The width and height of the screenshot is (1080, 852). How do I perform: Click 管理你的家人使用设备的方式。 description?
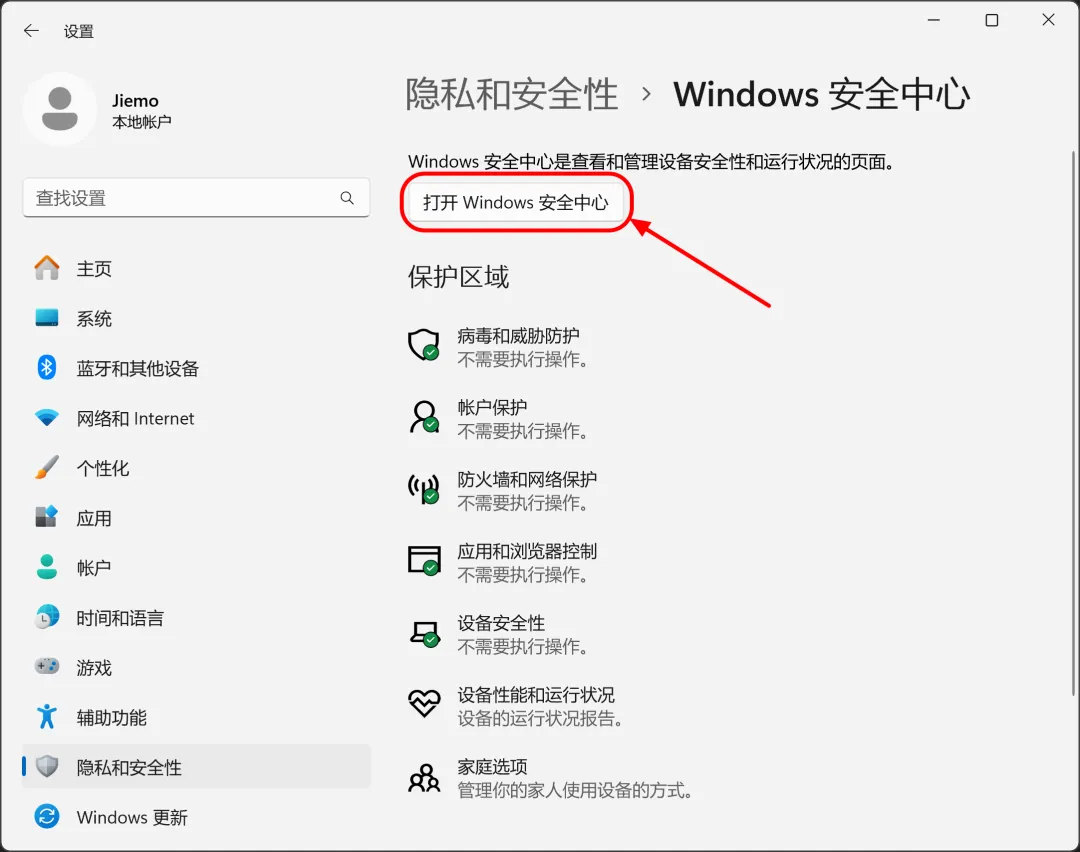pyautogui.click(x=575, y=790)
